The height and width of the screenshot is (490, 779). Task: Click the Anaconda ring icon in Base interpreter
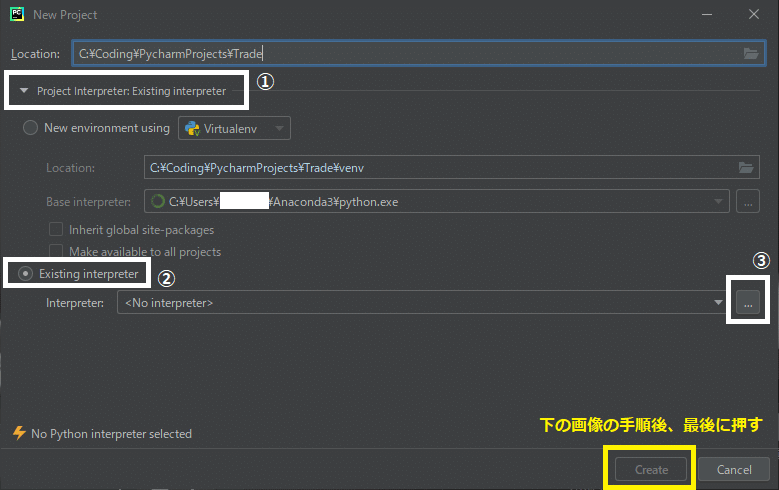point(158,201)
